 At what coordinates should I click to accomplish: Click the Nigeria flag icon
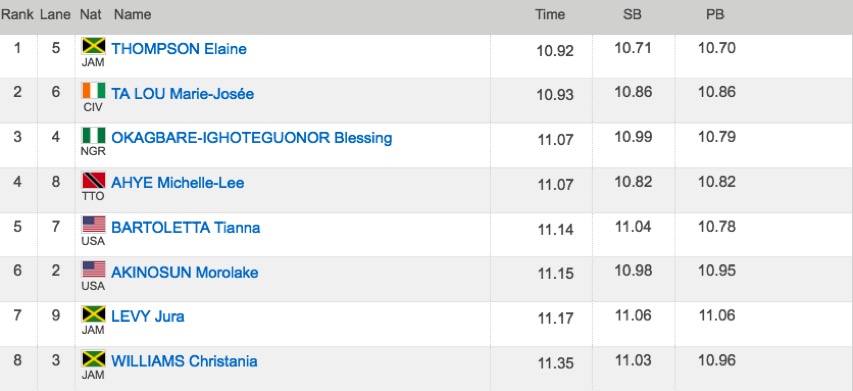pos(94,135)
